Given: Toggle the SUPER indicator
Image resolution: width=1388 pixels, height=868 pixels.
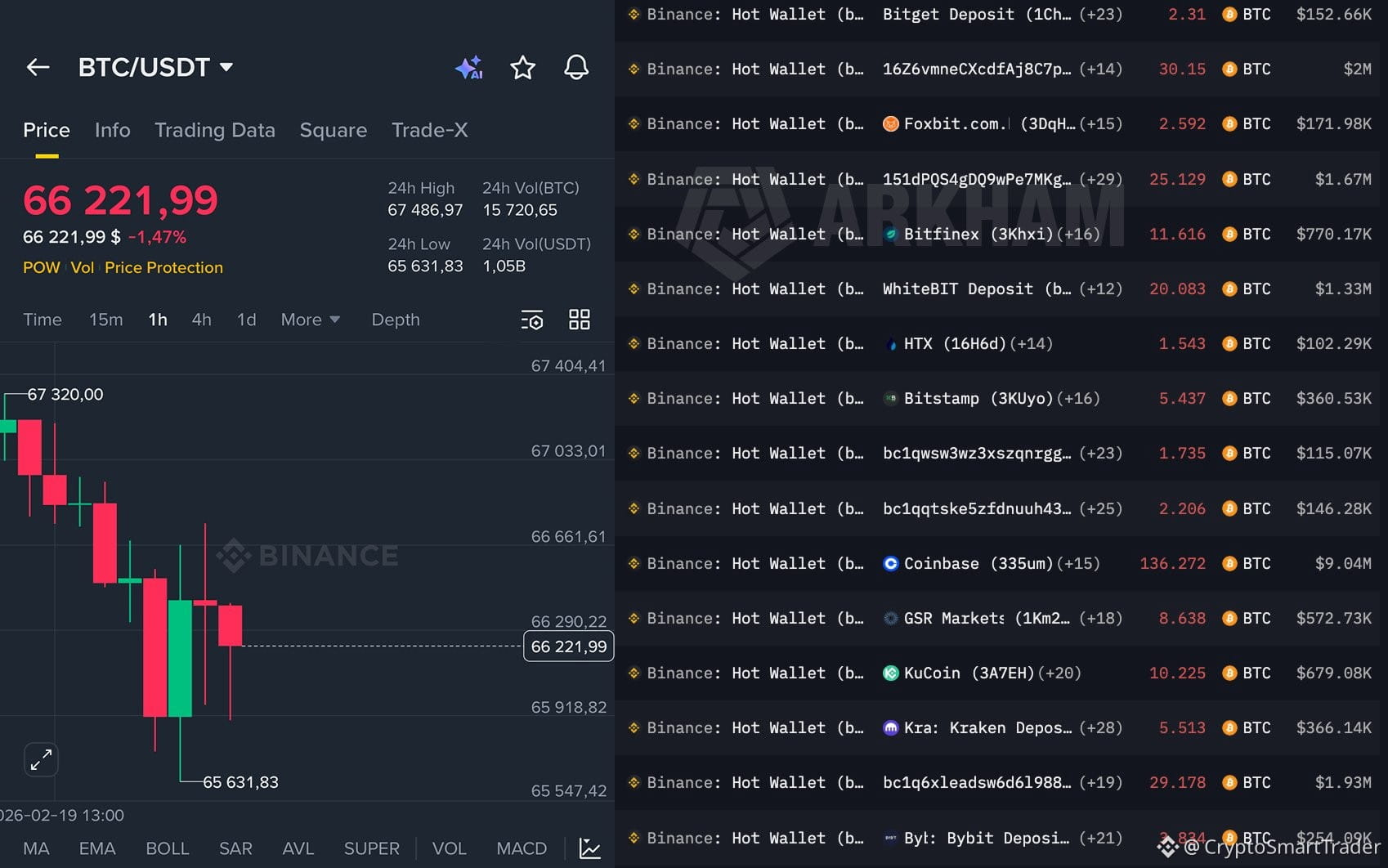Looking at the screenshot, I should pyautogui.click(x=372, y=848).
